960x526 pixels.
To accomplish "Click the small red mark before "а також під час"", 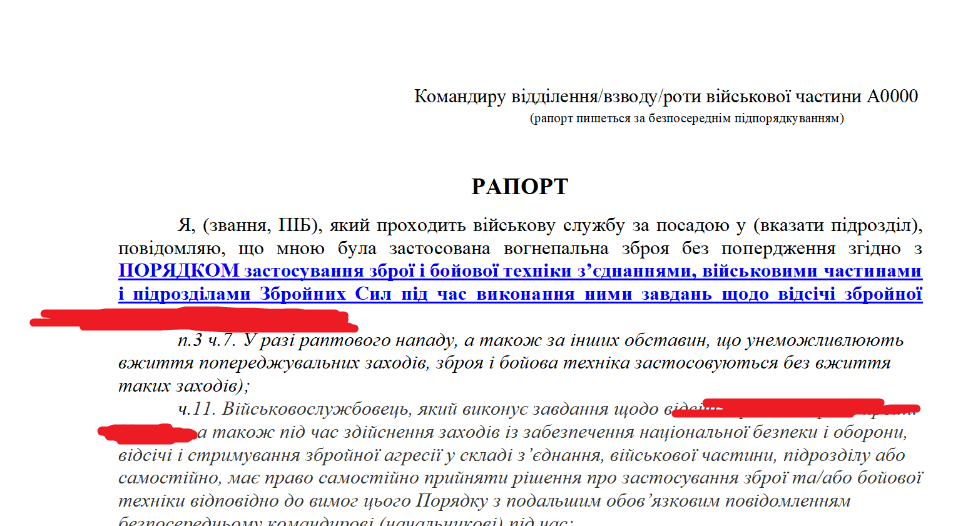I will (145, 433).
